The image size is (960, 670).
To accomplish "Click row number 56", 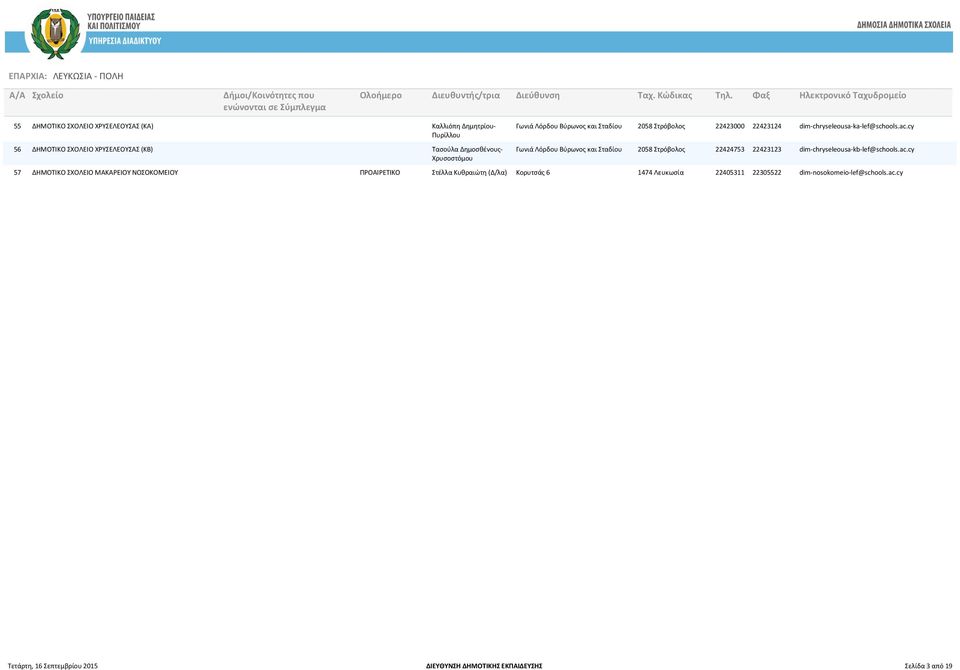I will pos(17,149).
